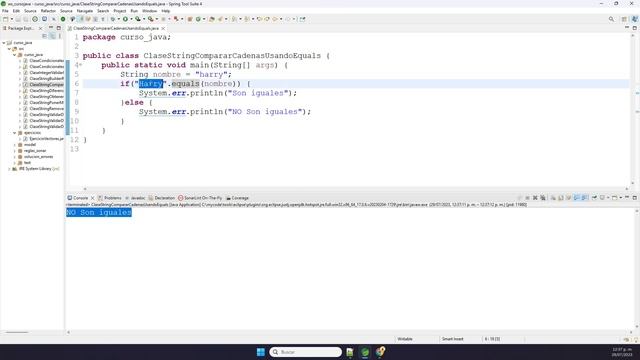Viewport: 640px width, 360px height.
Task: Open the File menu
Action: click(x=5, y=11)
